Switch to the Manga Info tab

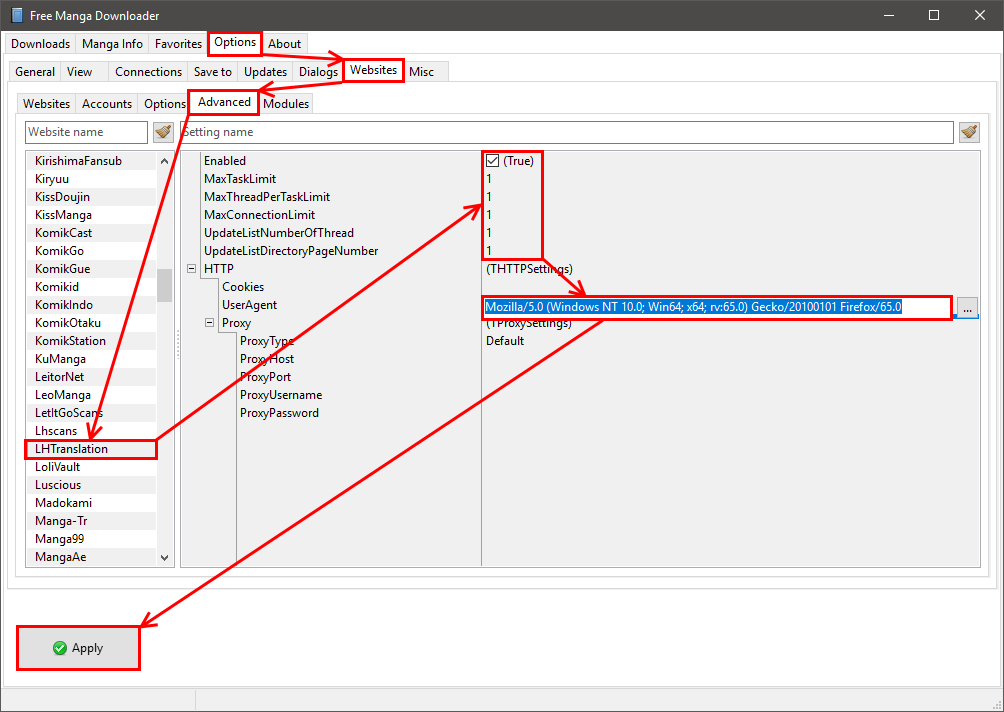tap(112, 44)
